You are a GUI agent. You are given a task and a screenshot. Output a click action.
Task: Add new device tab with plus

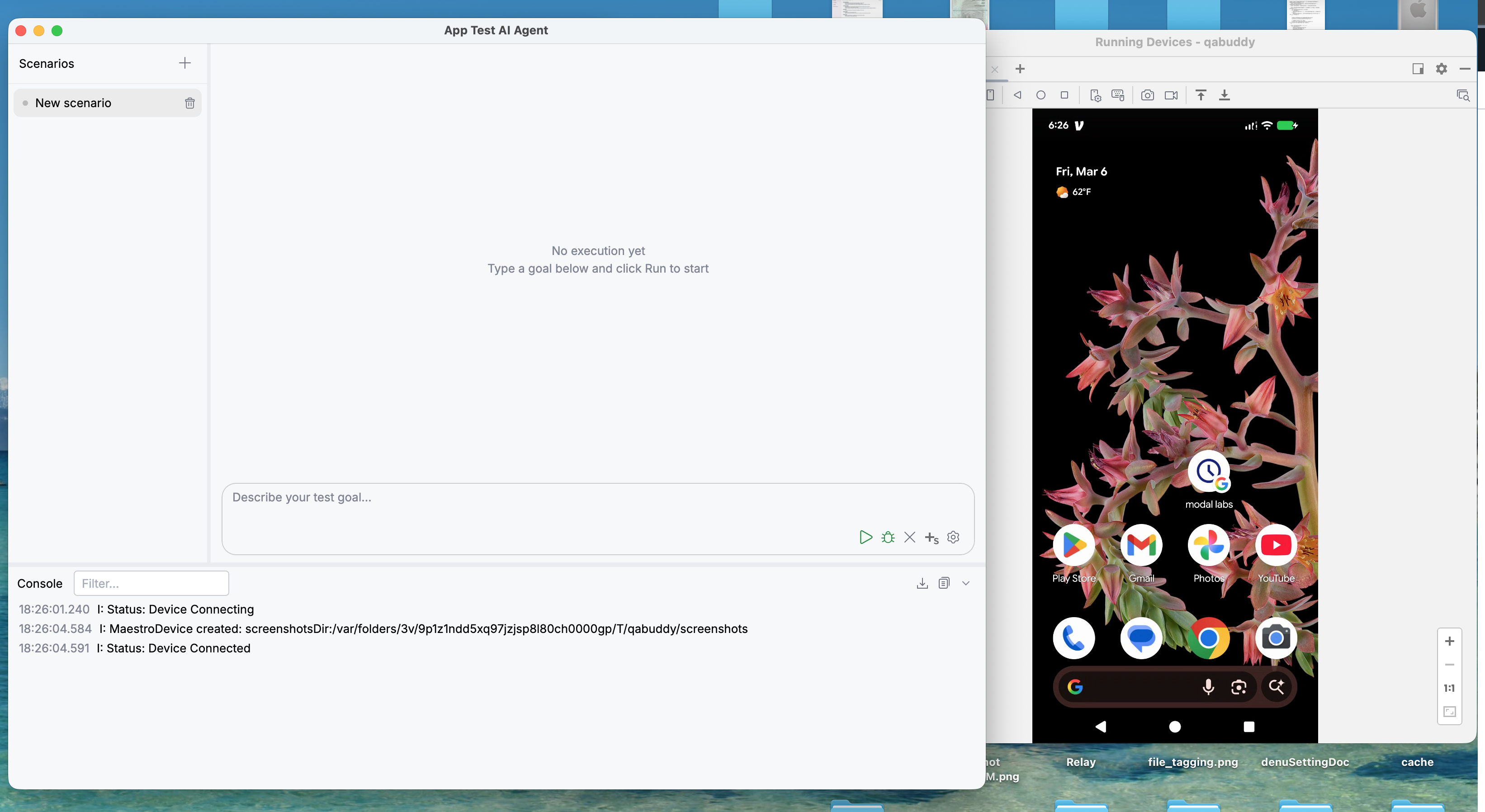1020,69
